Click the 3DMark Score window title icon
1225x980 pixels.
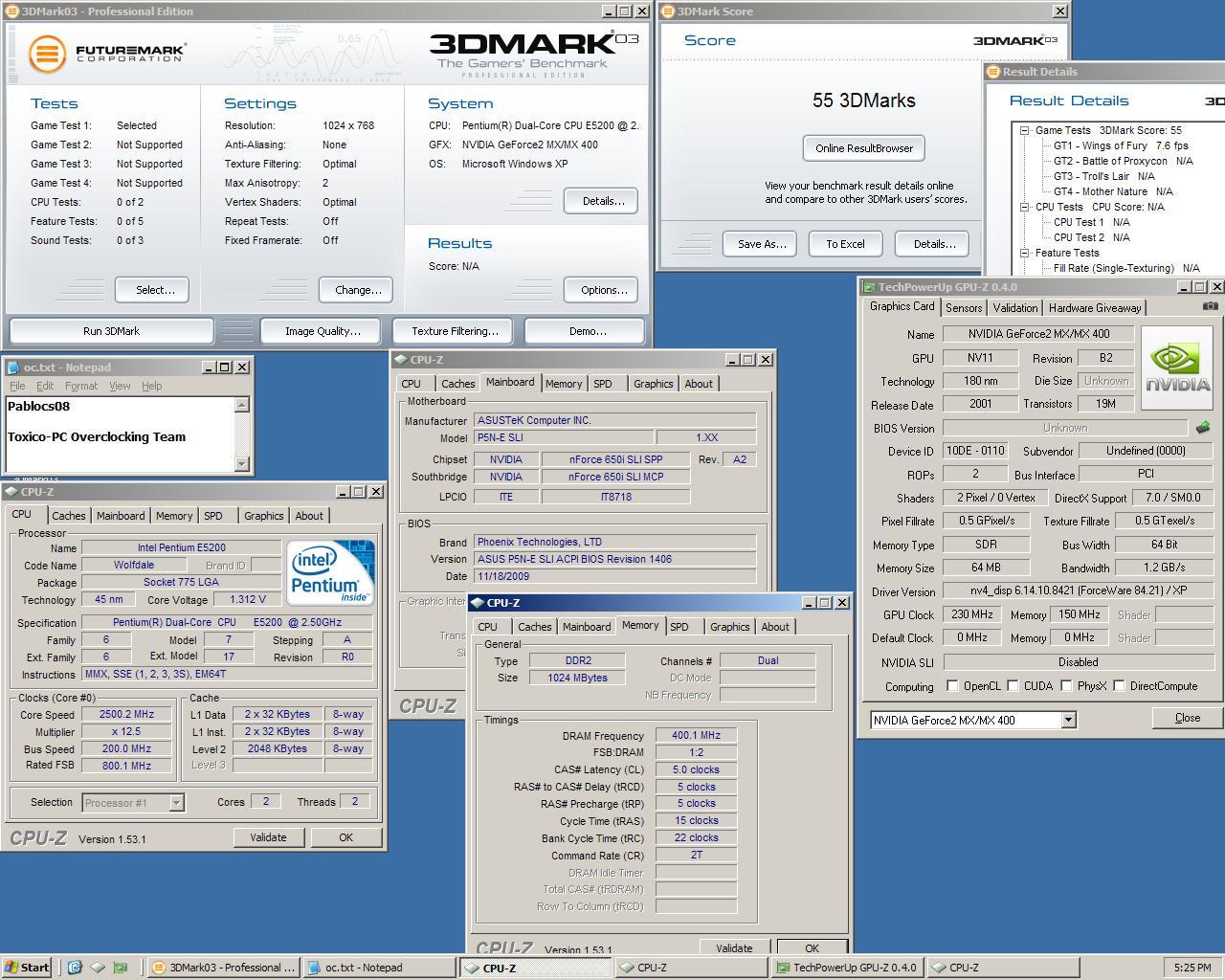668,11
